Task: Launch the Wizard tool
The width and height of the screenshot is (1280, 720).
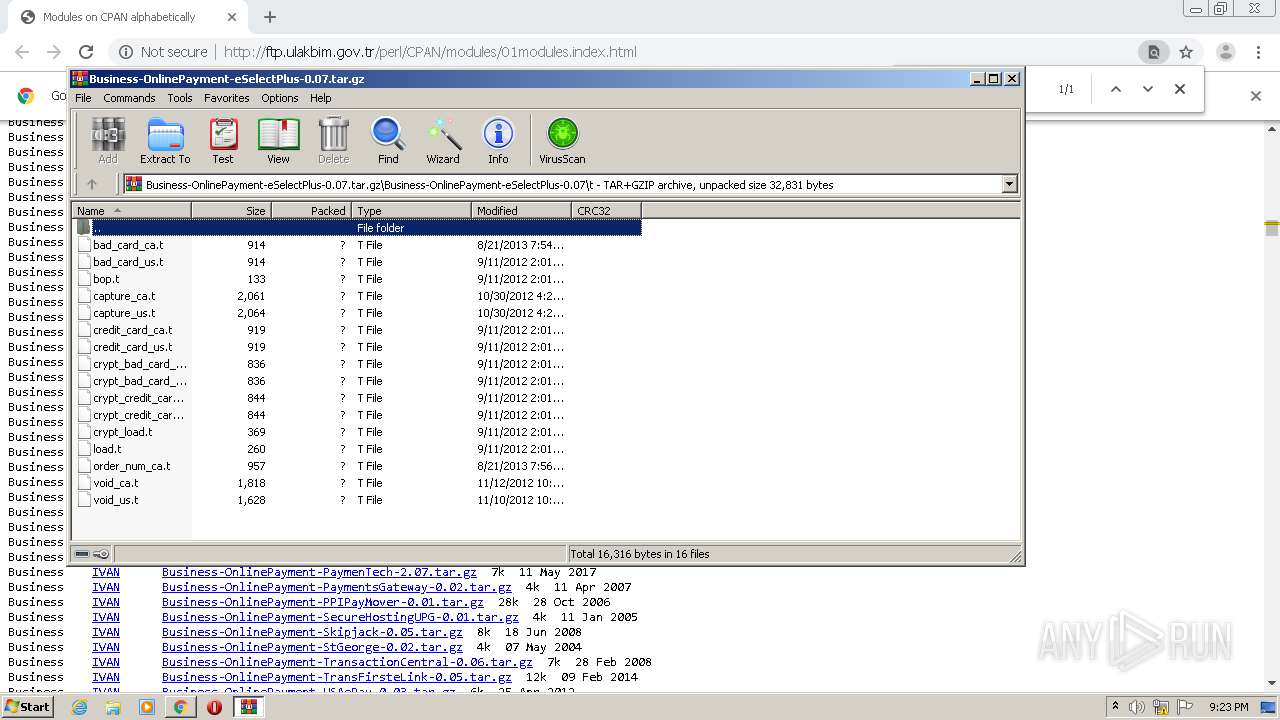Action: [x=443, y=140]
